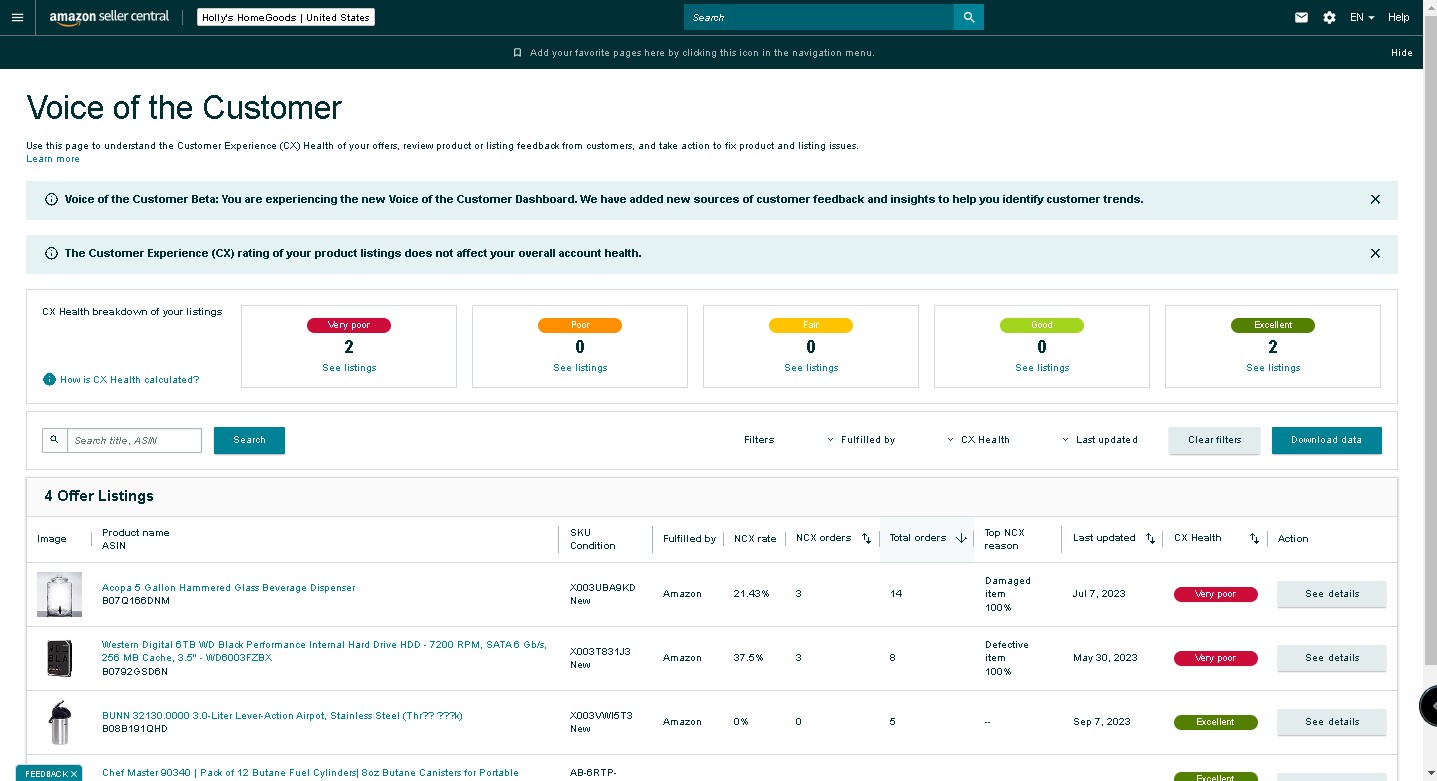The height and width of the screenshot is (781, 1437).
Task: Open How is CX Health calculated link
Action: click(x=129, y=380)
